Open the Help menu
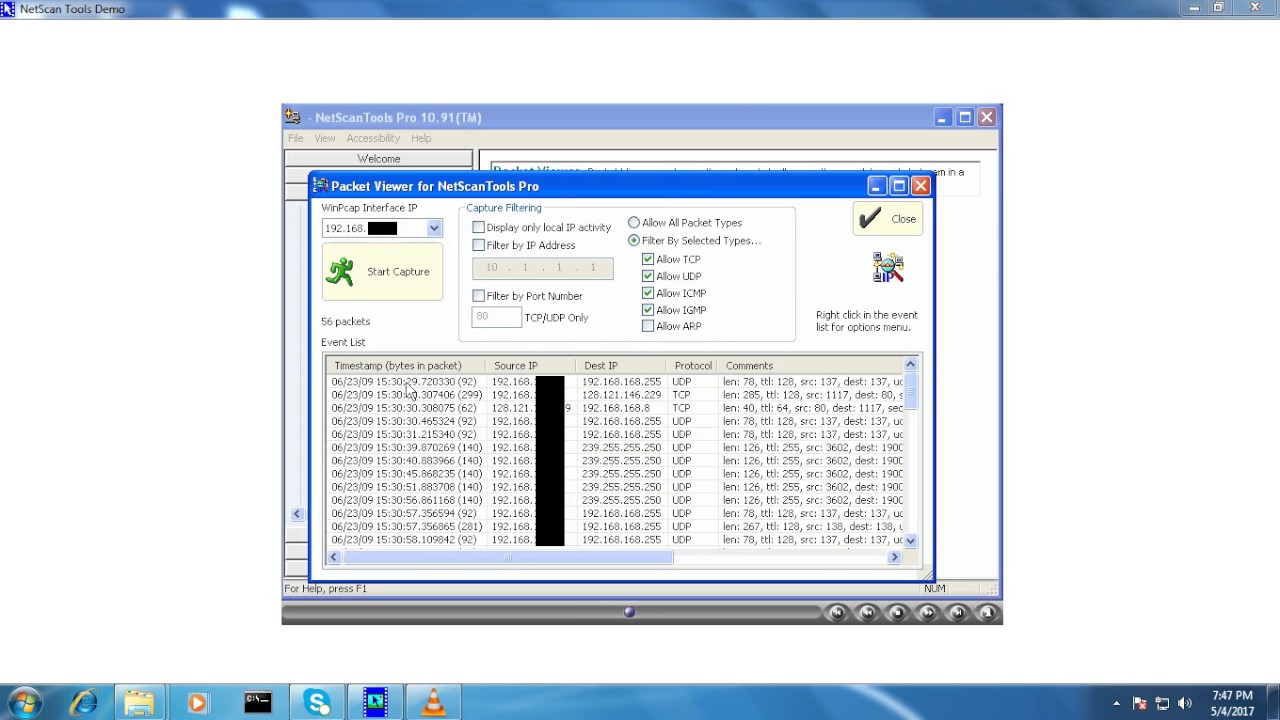The height and width of the screenshot is (720, 1280). click(x=421, y=138)
